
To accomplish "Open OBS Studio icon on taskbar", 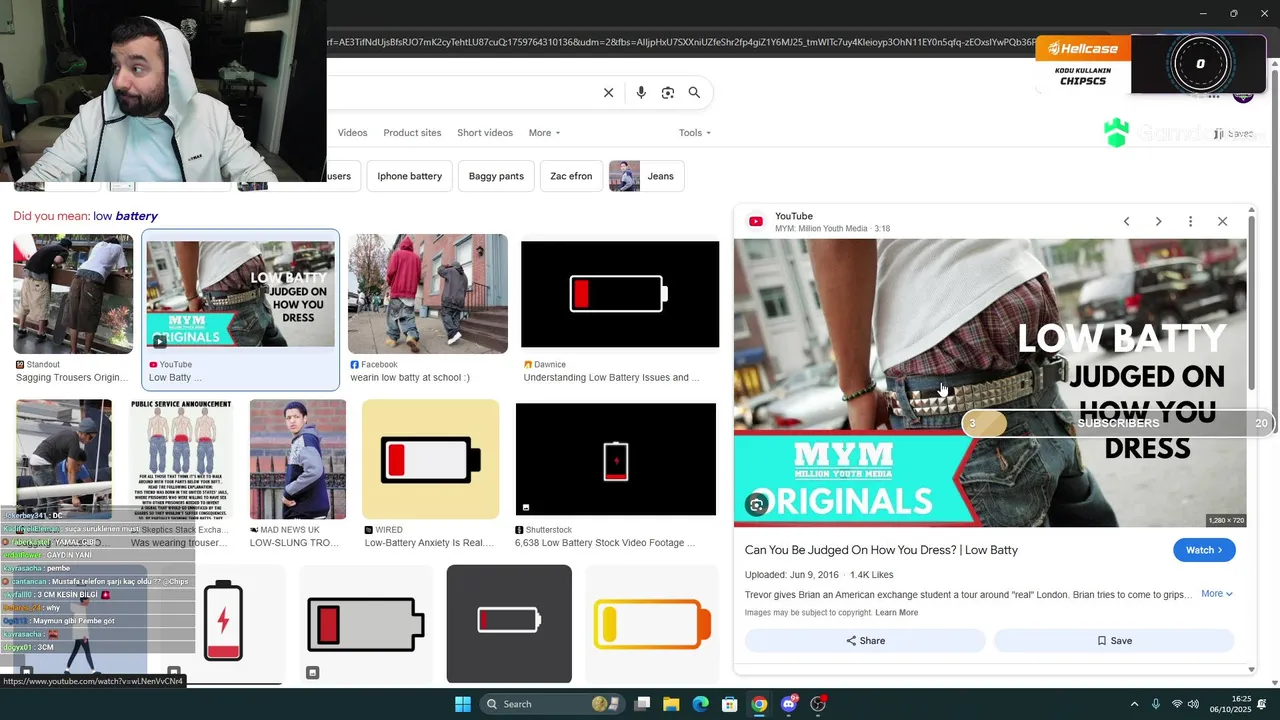I will [818, 704].
